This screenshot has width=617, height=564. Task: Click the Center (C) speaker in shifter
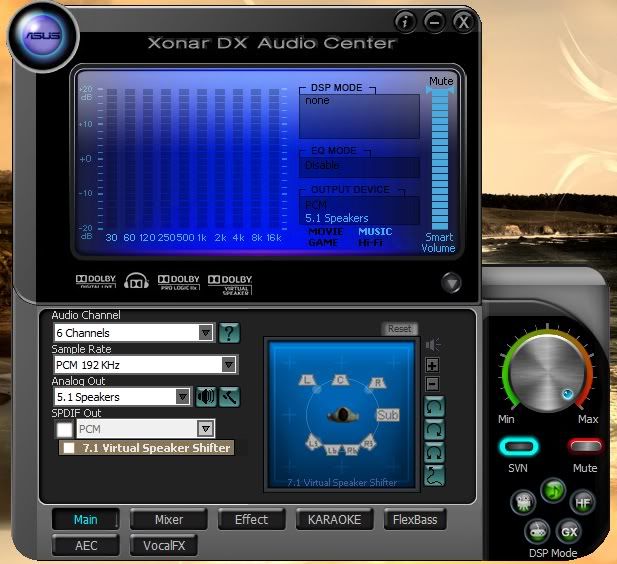pyautogui.click(x=340, y=380)
